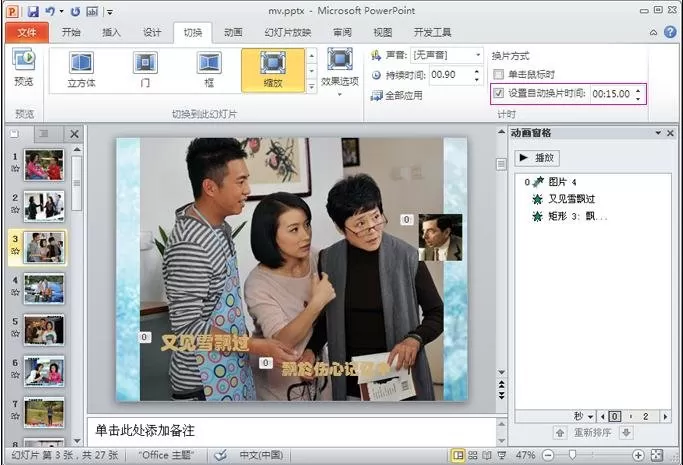Close the slide thumbnail pane
This screenshot has width=683, height=465.
(74, 134)
